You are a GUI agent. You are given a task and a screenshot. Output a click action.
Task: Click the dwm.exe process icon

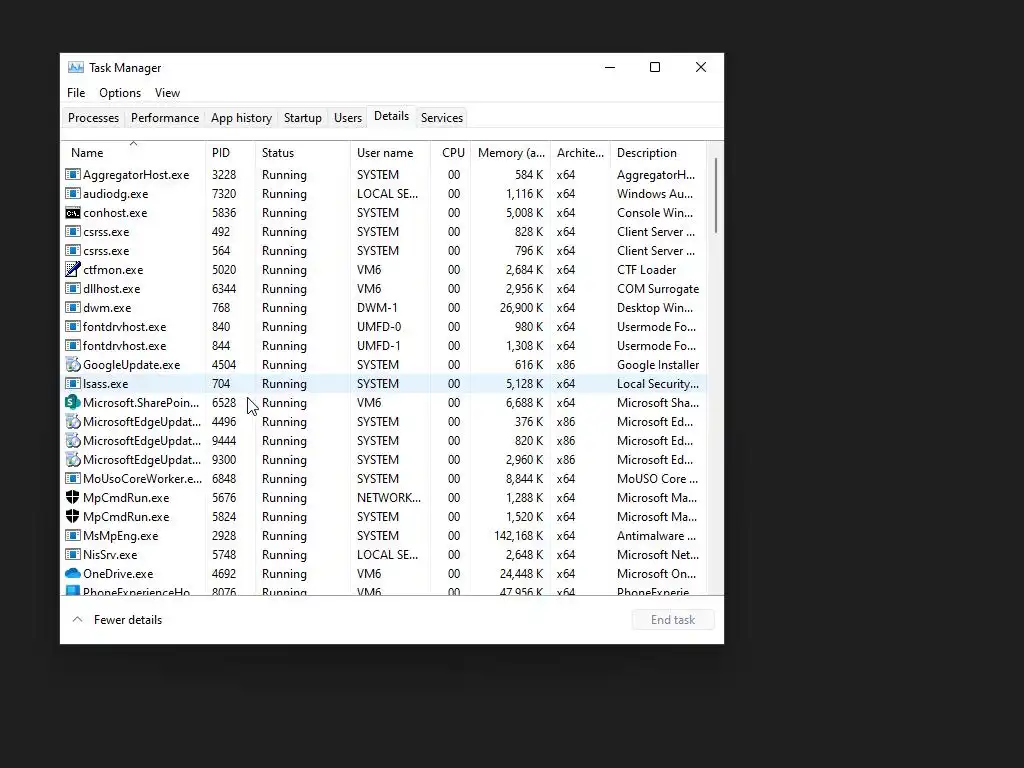(x=72, y=307)
